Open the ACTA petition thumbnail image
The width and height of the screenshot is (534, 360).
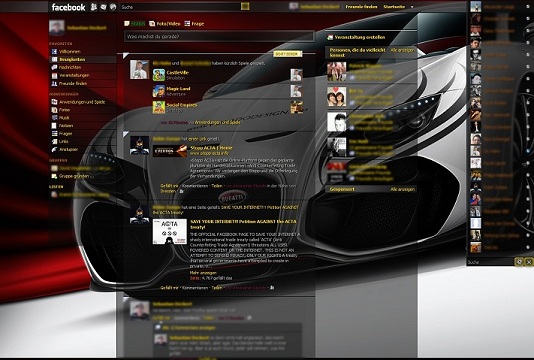170,231
